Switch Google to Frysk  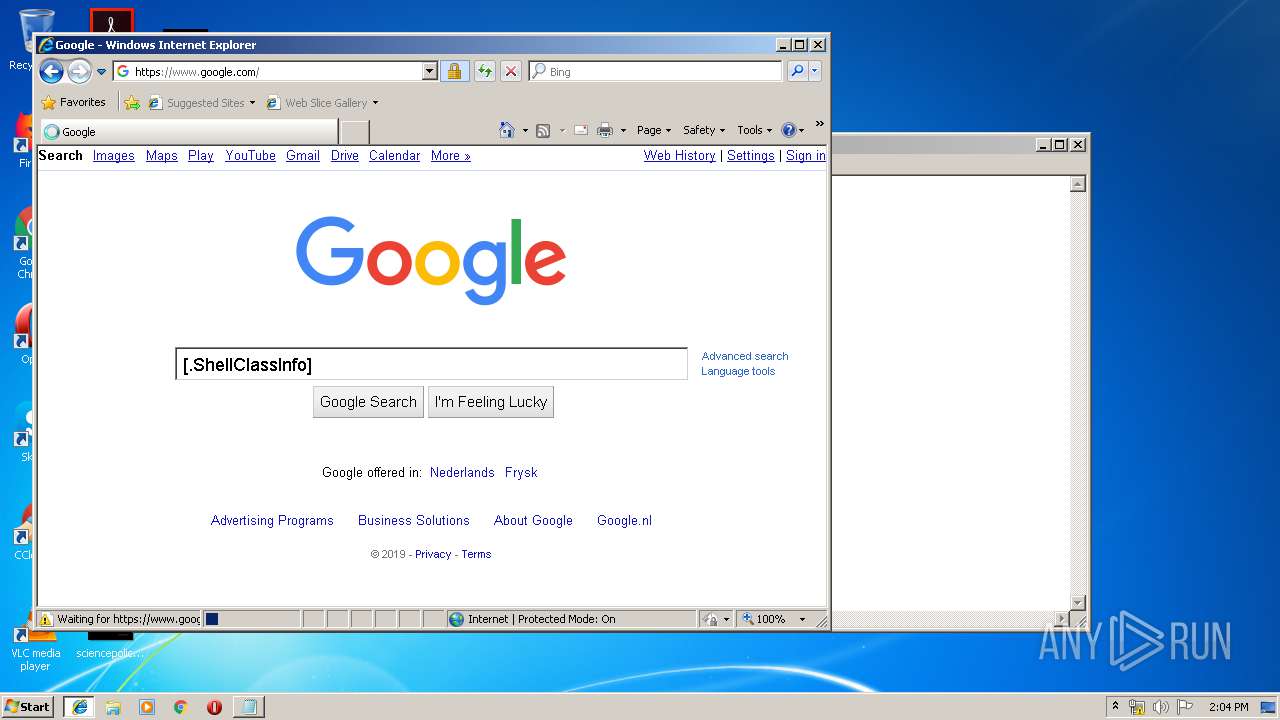point(521,472)
